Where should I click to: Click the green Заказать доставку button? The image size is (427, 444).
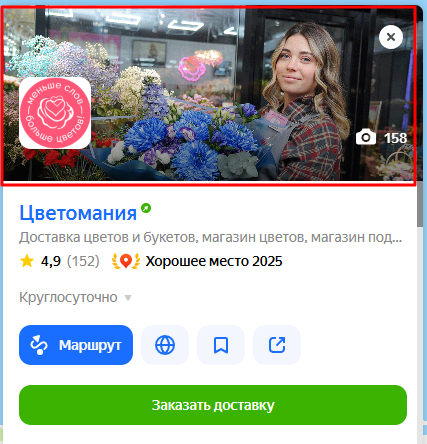(213, 405)
